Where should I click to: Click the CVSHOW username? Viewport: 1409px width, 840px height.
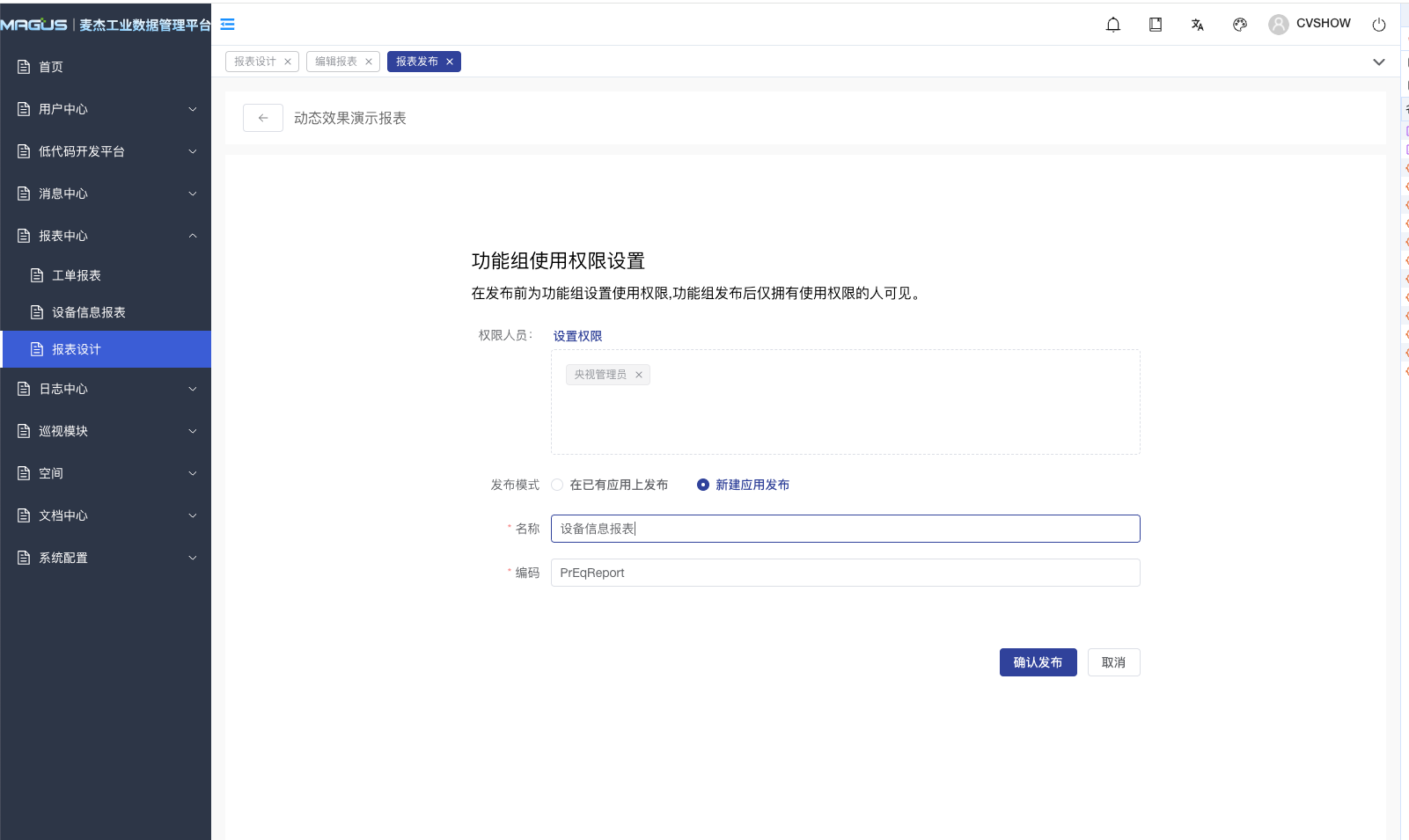1324,24
